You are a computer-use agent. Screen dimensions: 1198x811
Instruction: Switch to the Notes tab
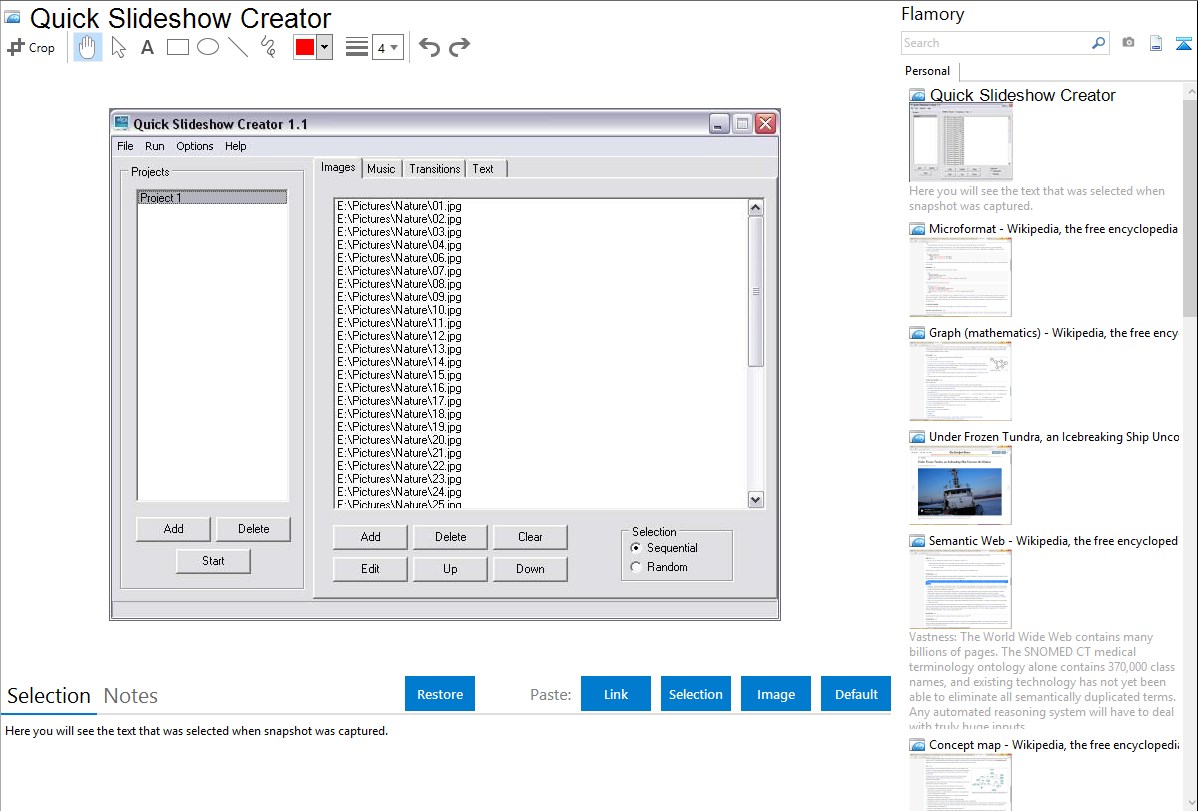point(131,696)
